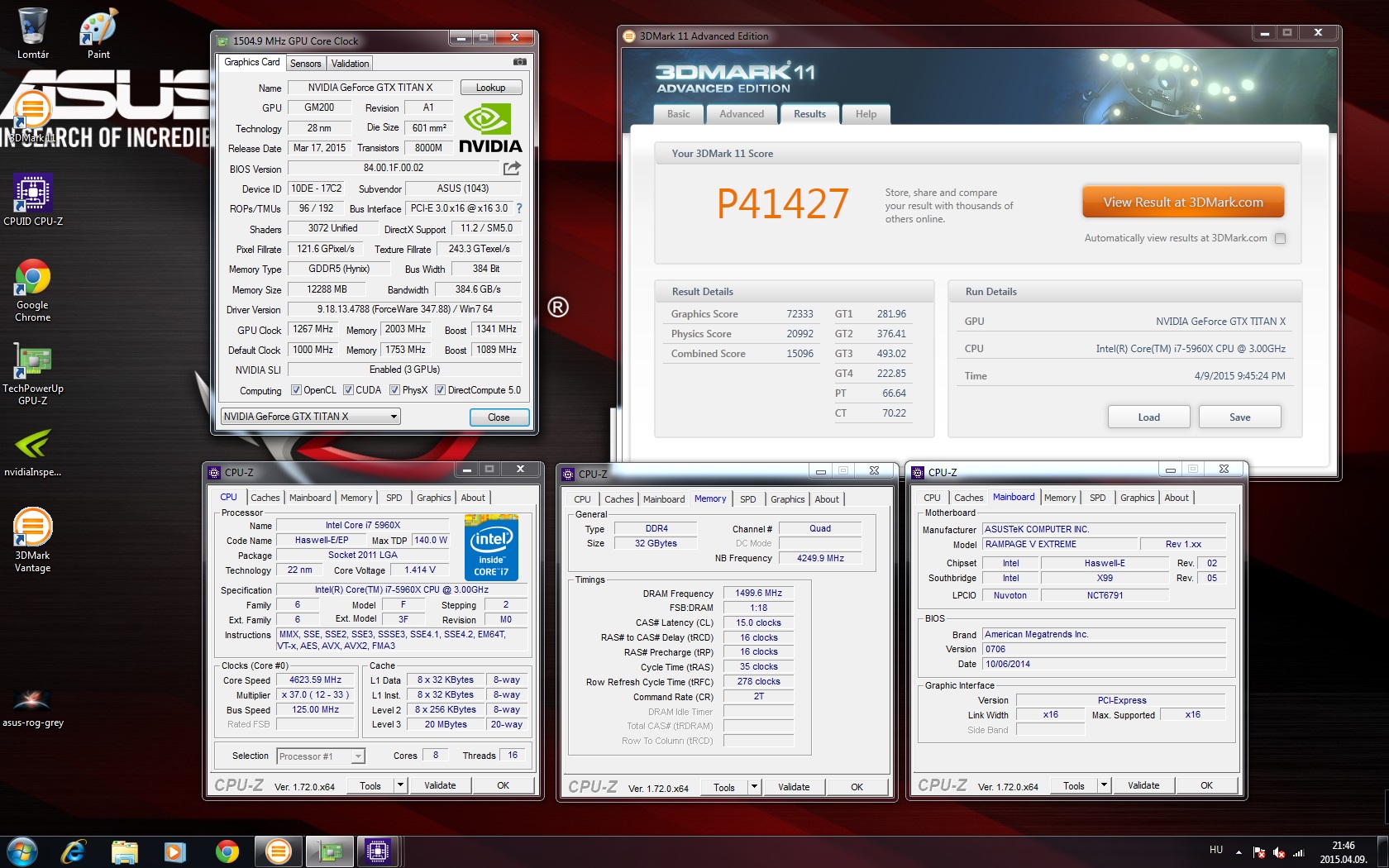The height and width of the screenshot is (868, 1389).
Task: Open Internet Explorer from the taskbar
Action: [74, 851]
